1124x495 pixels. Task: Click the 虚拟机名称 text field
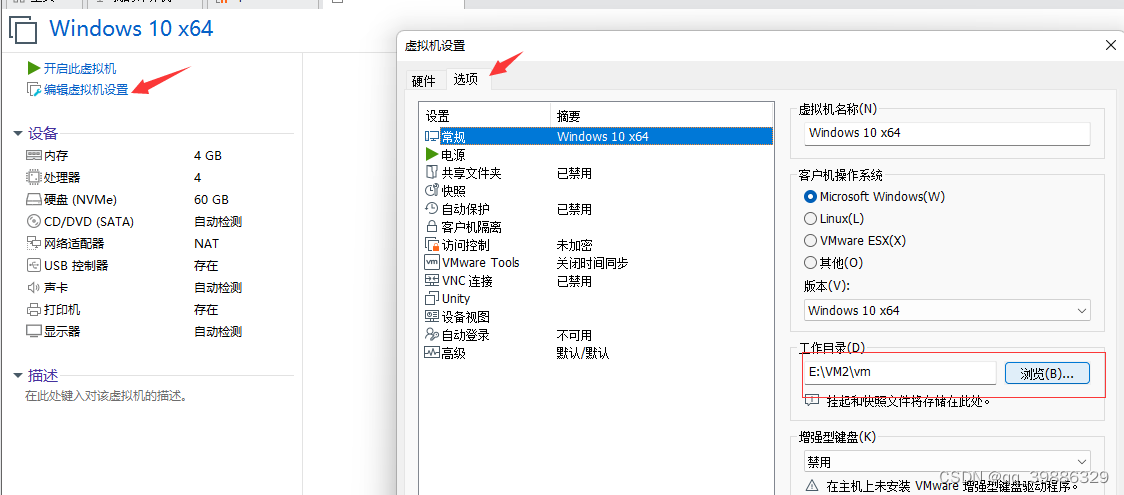947,133
